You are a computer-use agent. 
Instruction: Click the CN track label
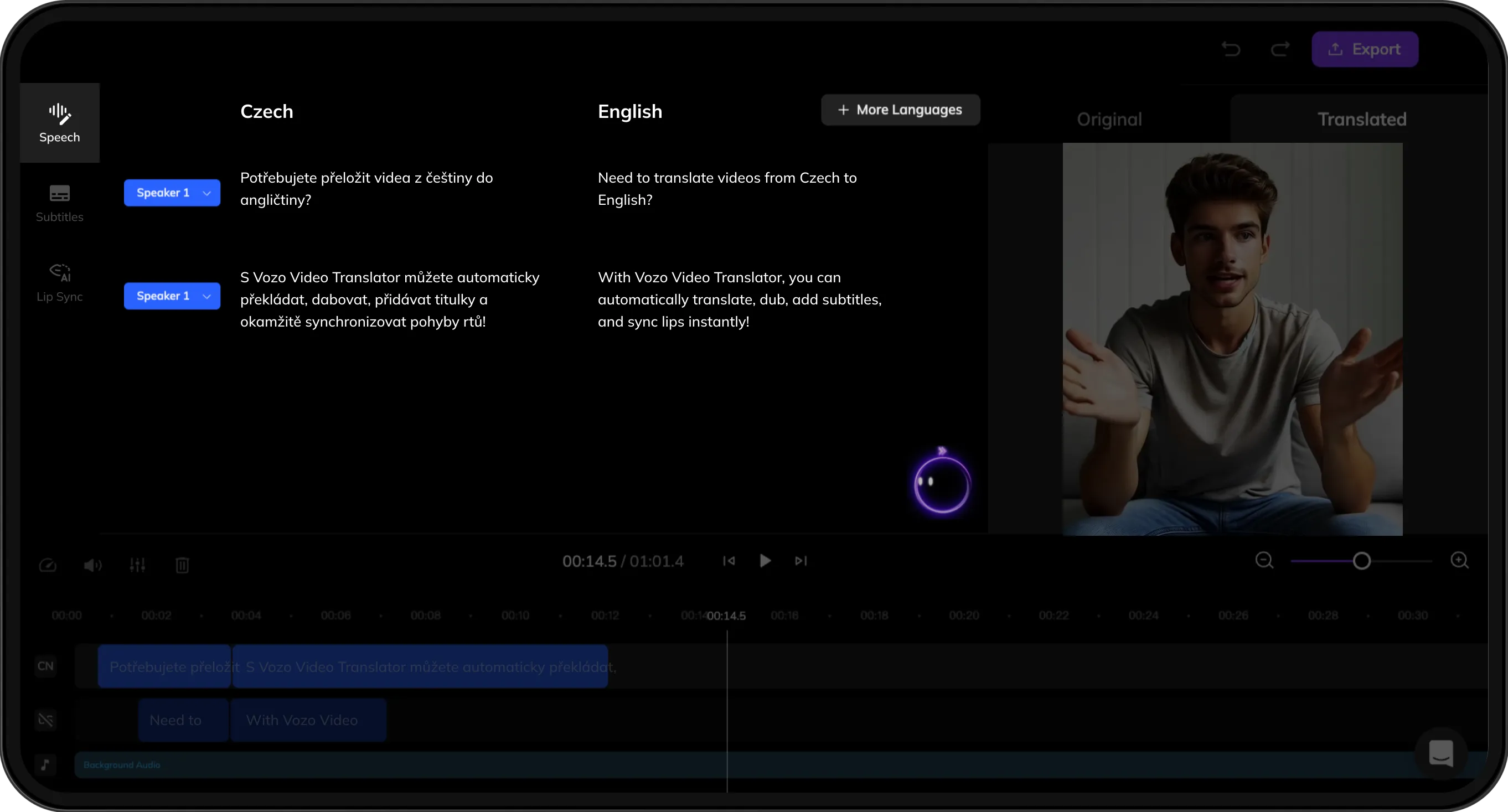point(45,666)
